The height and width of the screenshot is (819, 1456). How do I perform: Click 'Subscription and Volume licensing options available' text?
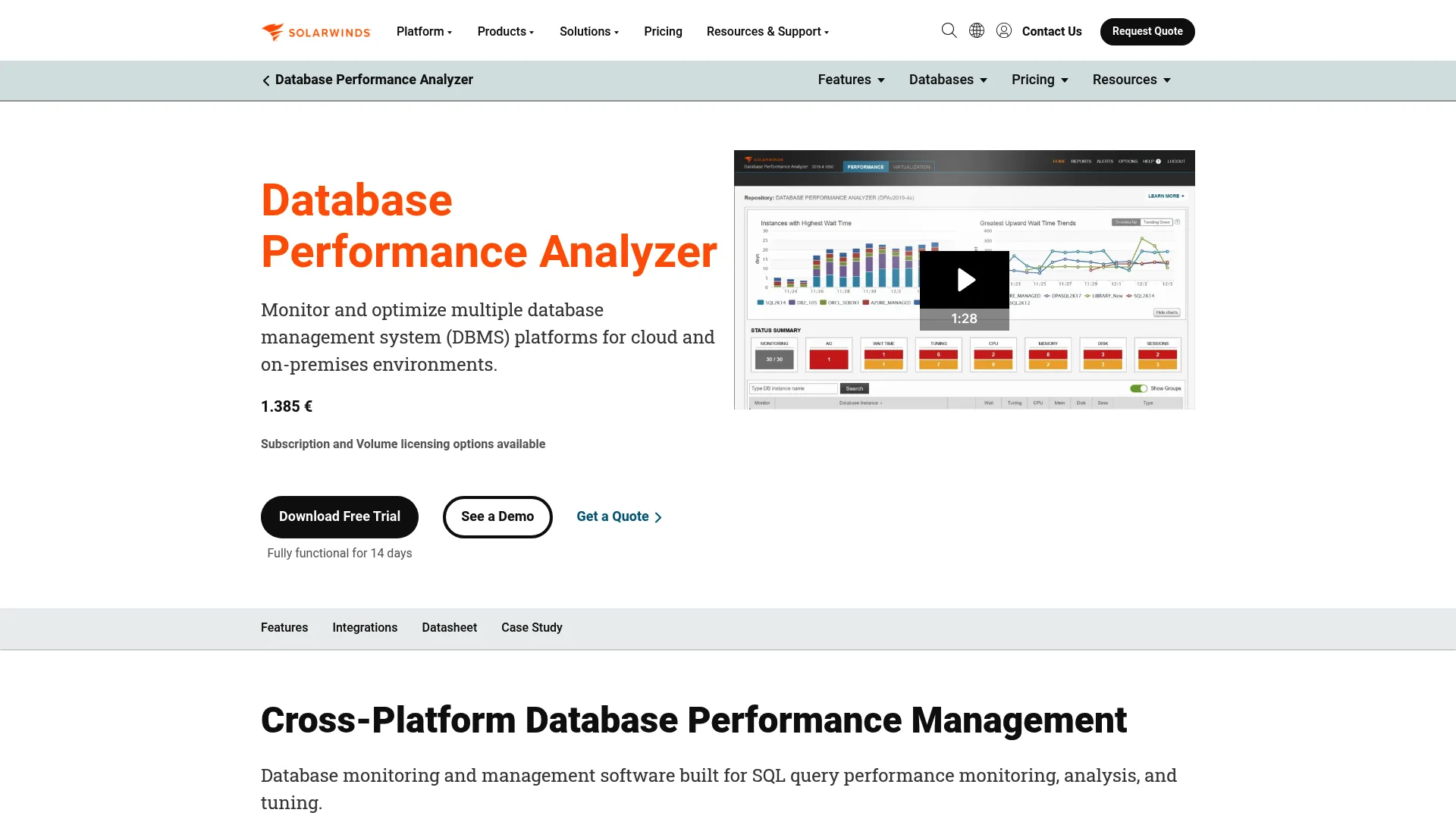403,444
